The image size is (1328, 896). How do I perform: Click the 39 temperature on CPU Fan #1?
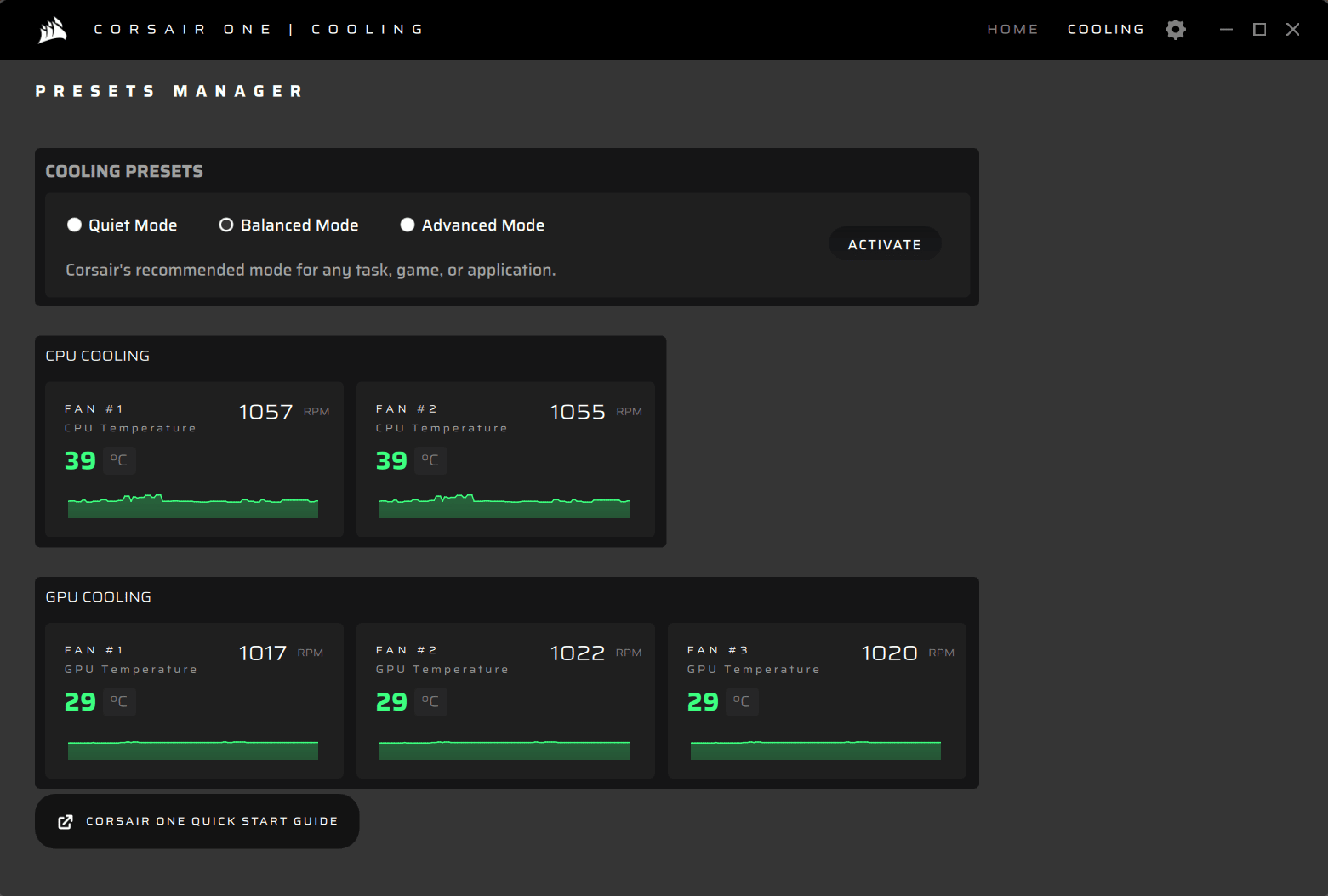80,460
